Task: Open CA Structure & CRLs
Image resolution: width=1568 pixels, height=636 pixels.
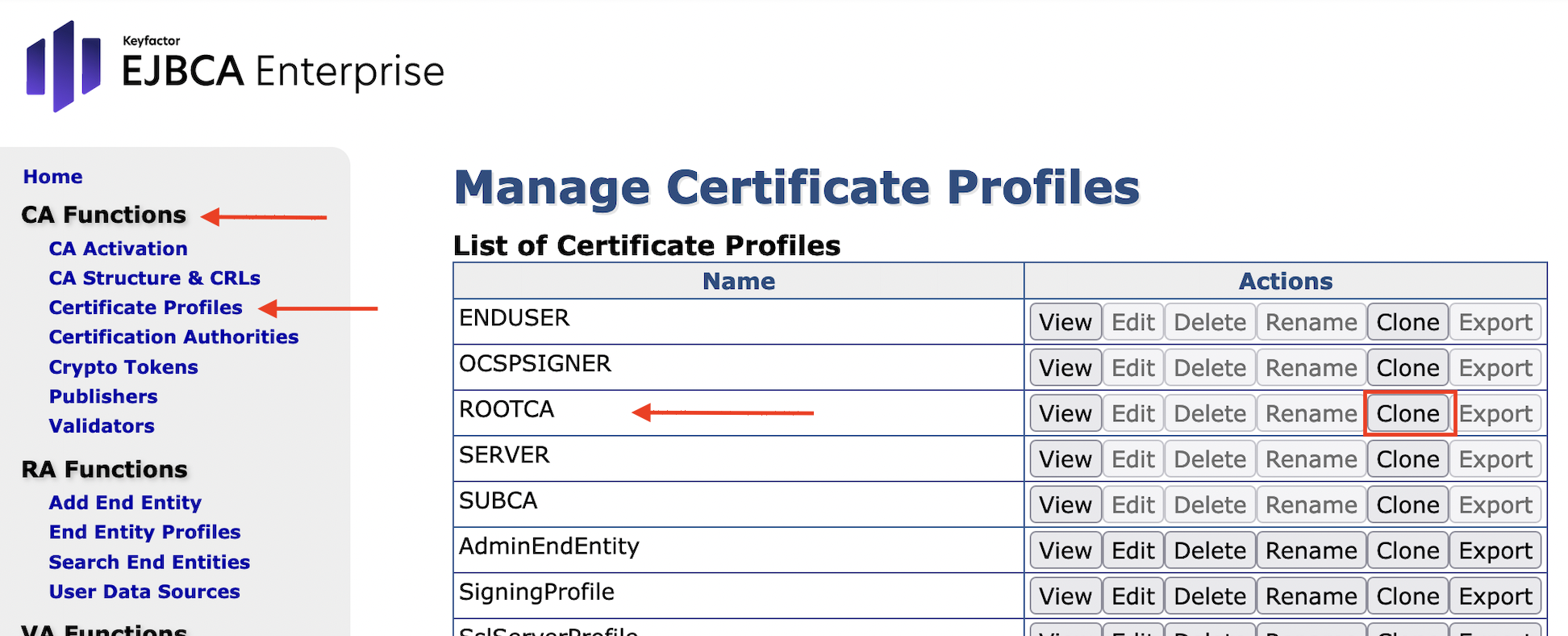Action: (154, 278)
